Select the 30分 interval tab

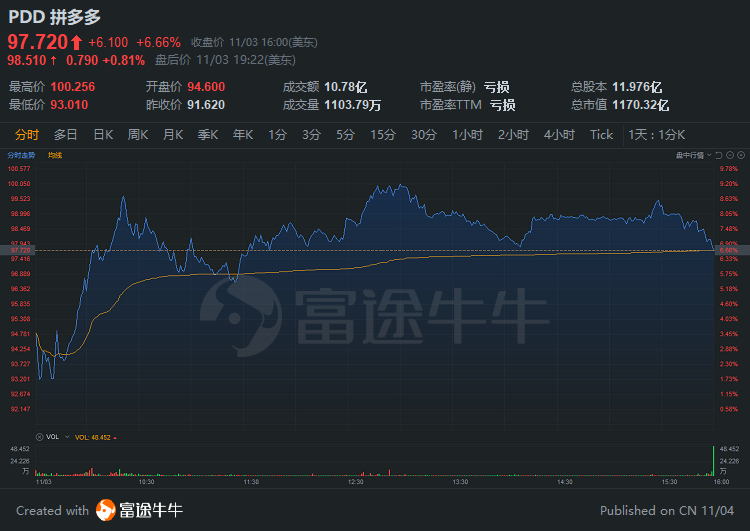coord(424,135)
